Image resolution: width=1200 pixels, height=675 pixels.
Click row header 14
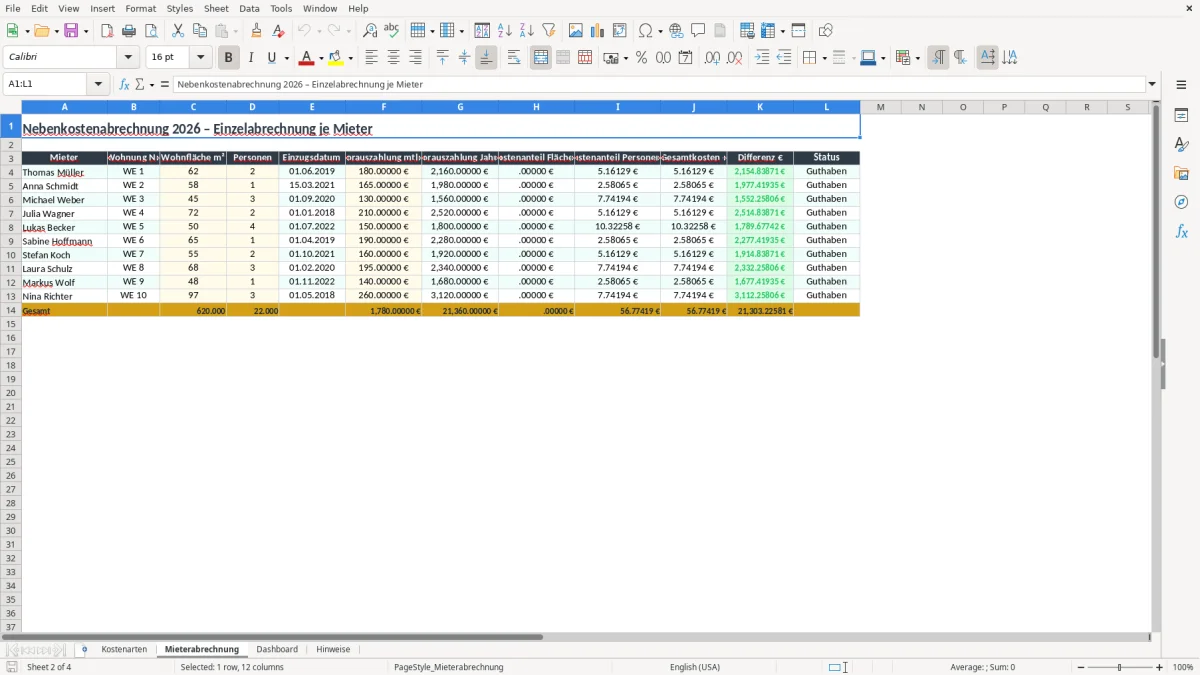(11, 310)
